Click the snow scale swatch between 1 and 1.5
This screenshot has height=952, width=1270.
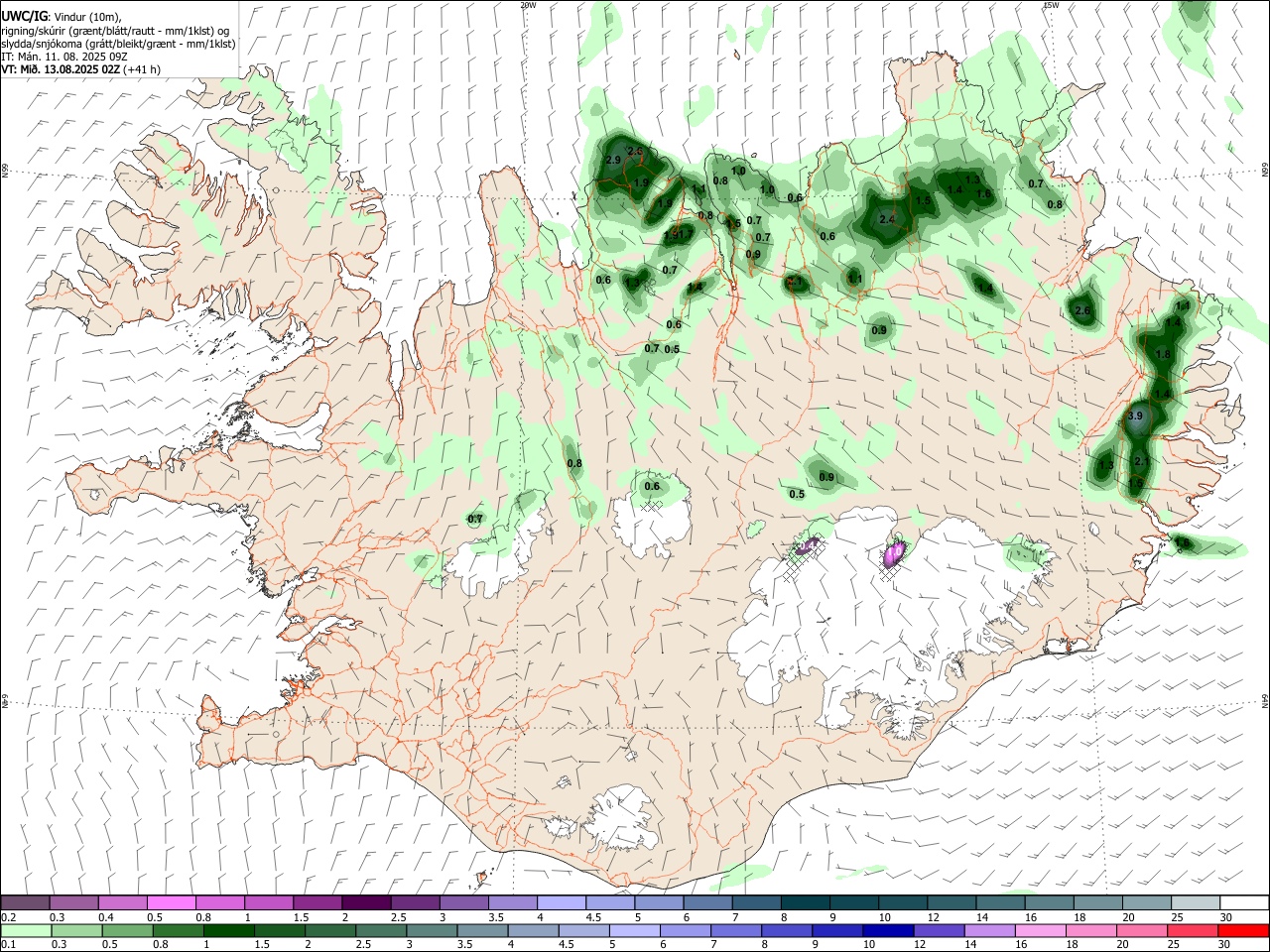tap(269, 903)
